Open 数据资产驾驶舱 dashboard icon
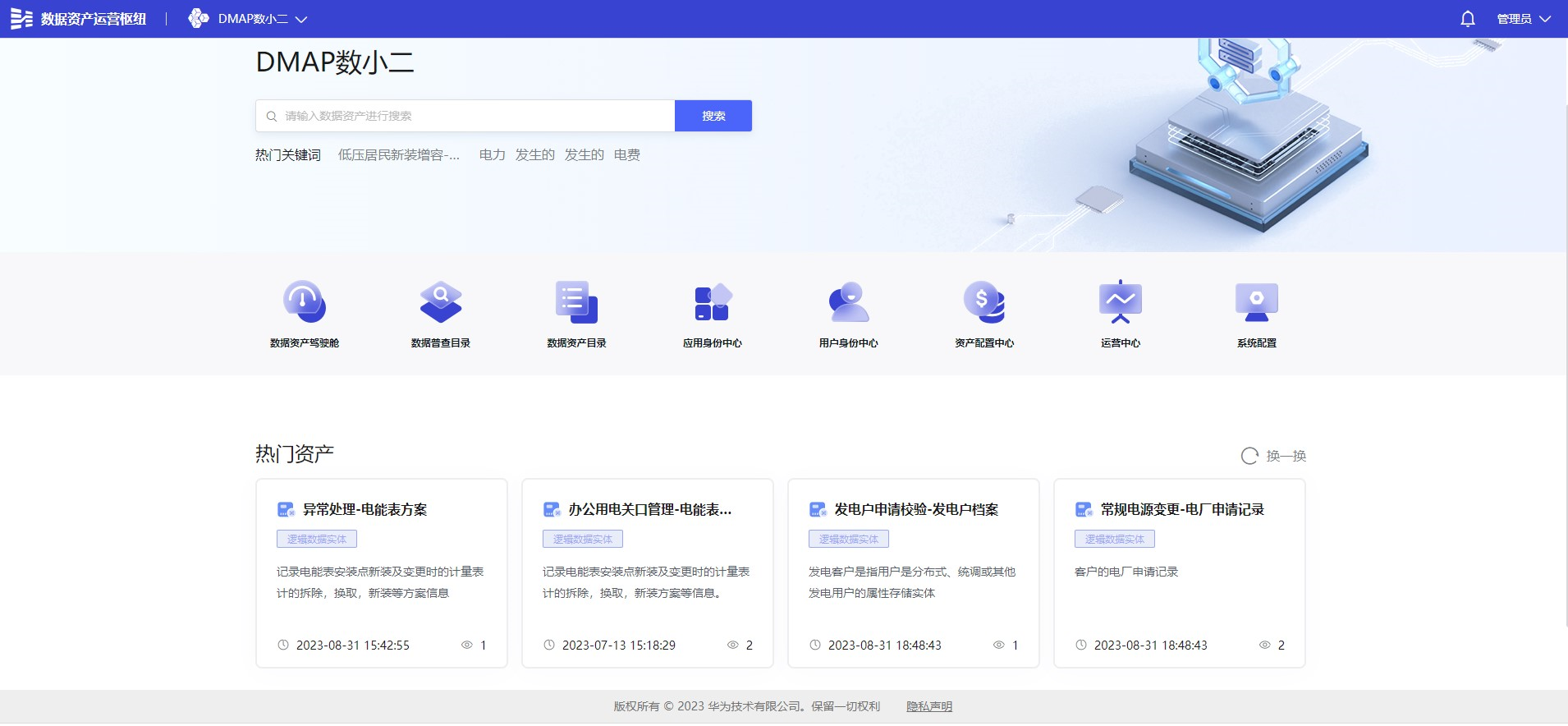 pos(305,301)
